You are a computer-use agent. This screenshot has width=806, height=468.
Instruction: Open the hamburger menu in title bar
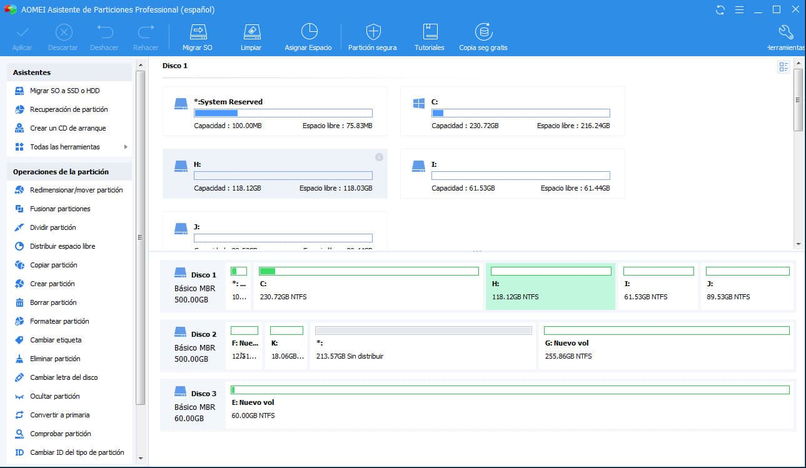point(739,10)
